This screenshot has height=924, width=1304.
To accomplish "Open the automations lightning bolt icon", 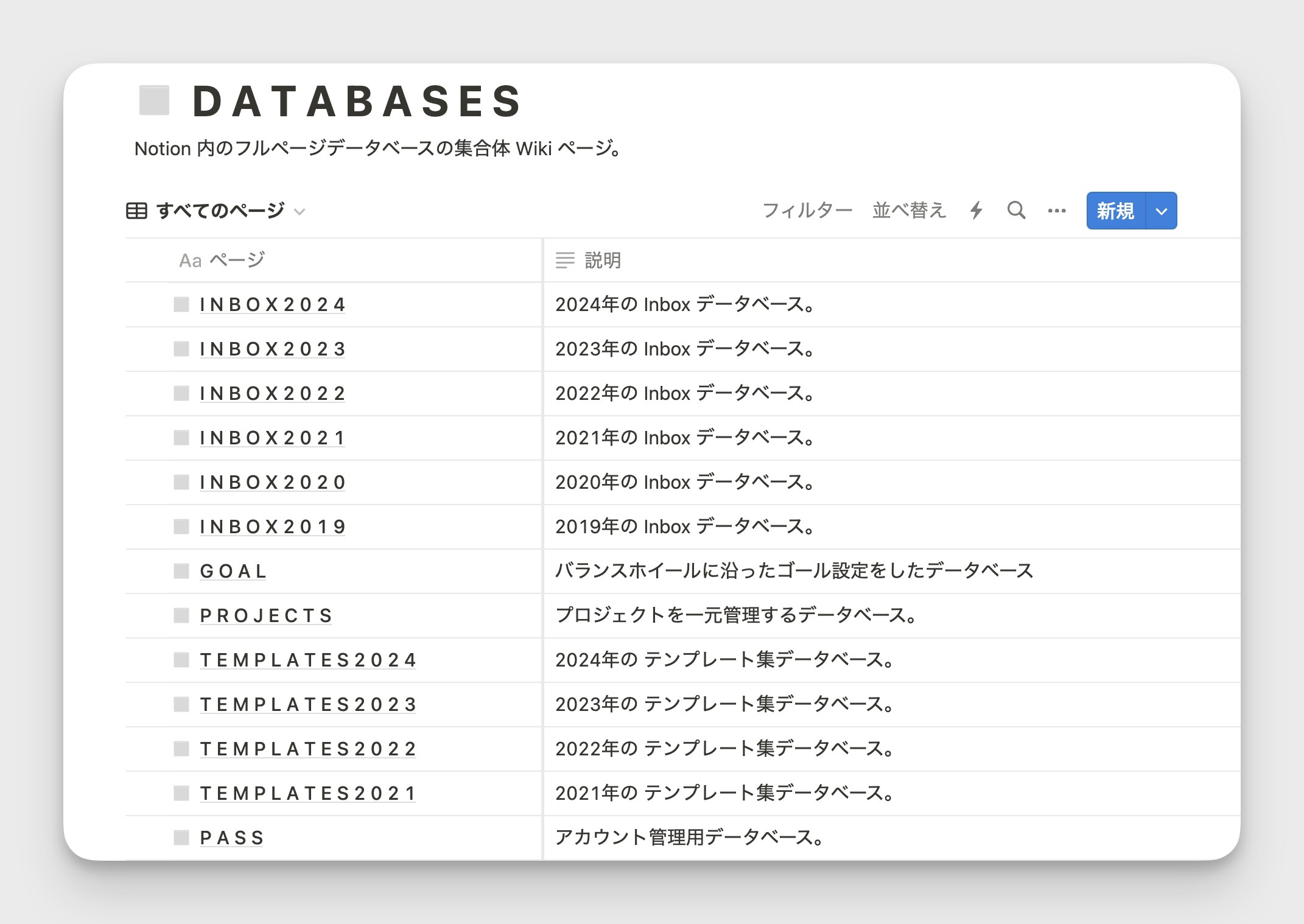I will (976, 211).
